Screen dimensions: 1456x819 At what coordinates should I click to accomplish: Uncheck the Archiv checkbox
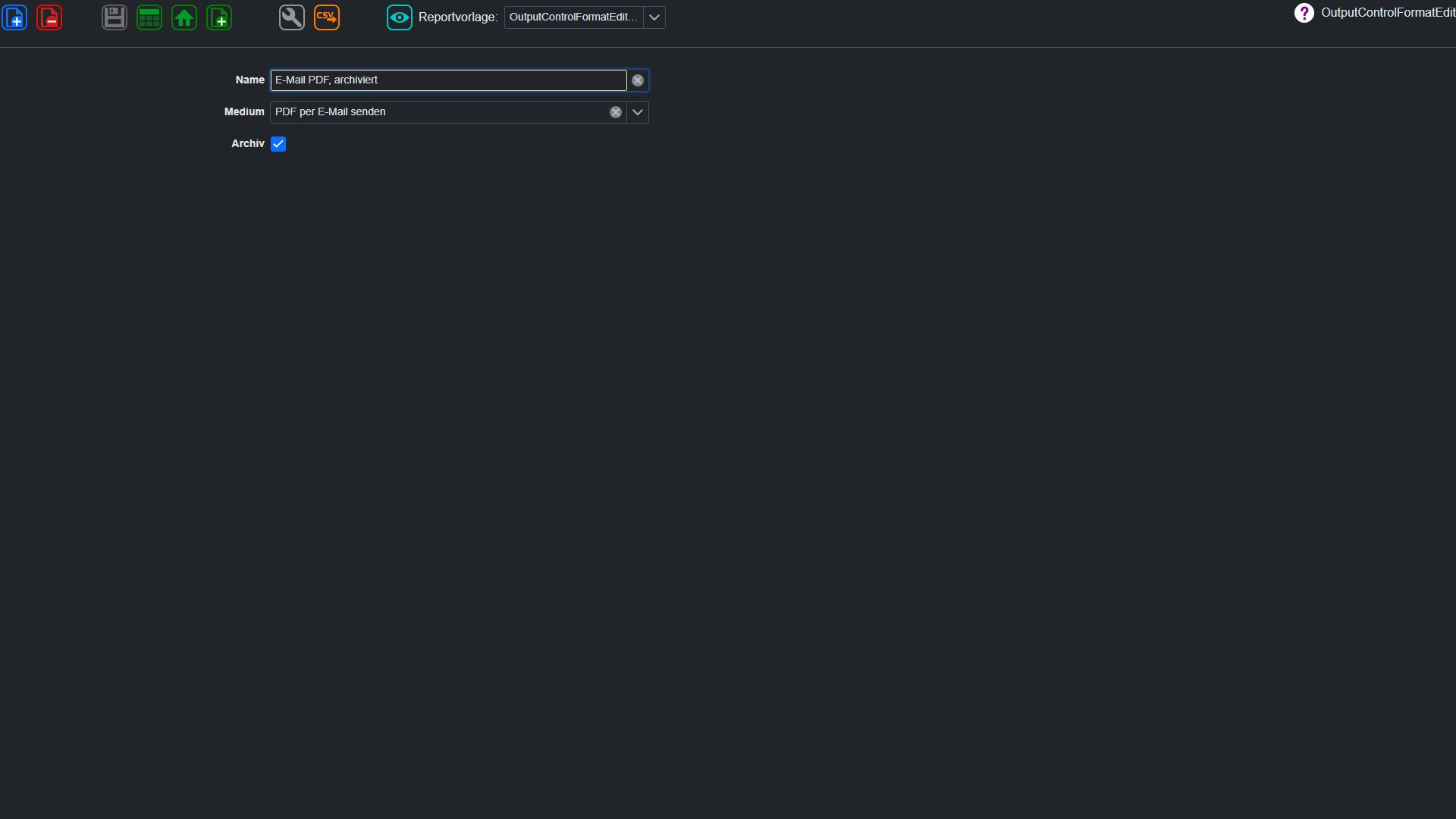pyautogui.click(x=278, y=144)
